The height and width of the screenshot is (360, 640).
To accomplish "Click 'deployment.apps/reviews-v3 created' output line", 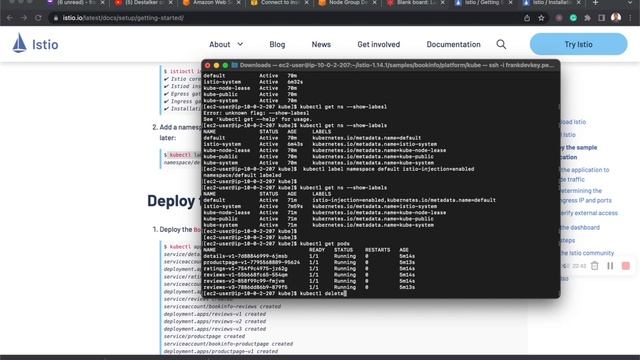I will [215, 329].
